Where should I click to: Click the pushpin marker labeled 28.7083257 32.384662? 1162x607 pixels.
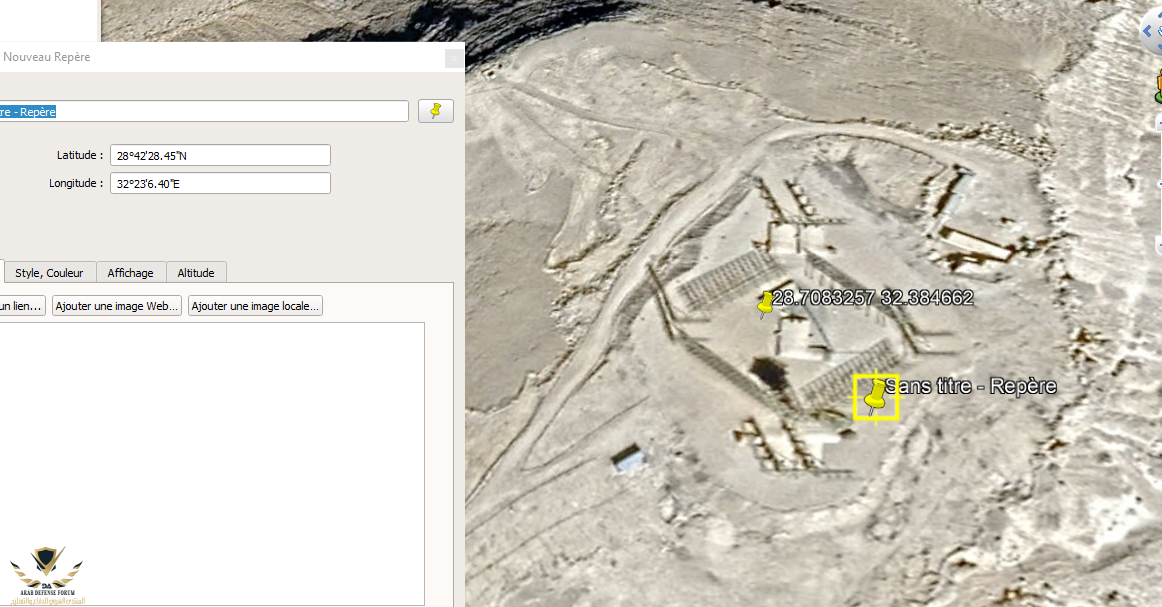point(766,303)
